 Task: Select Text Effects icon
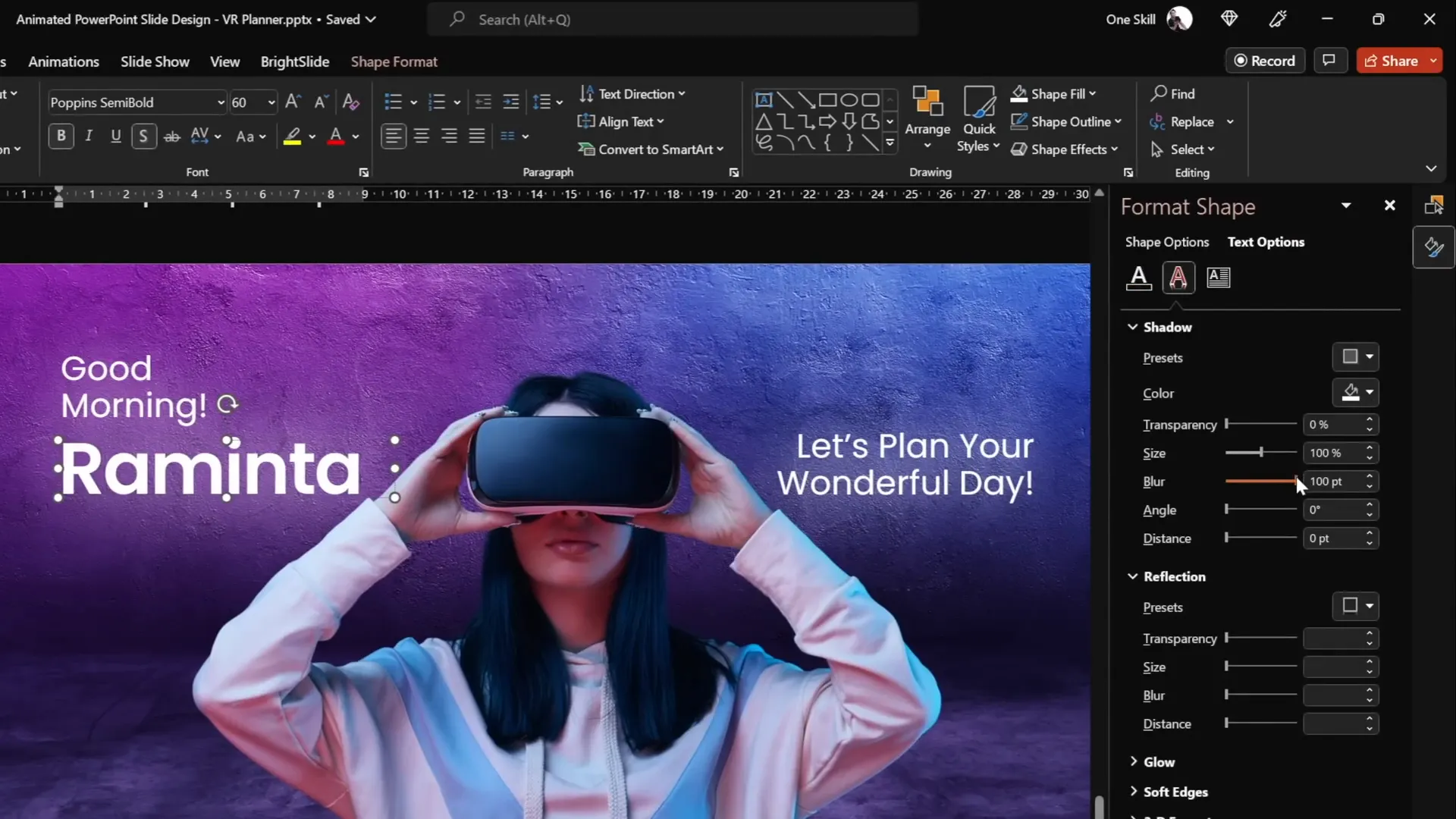coord(1178,278)
